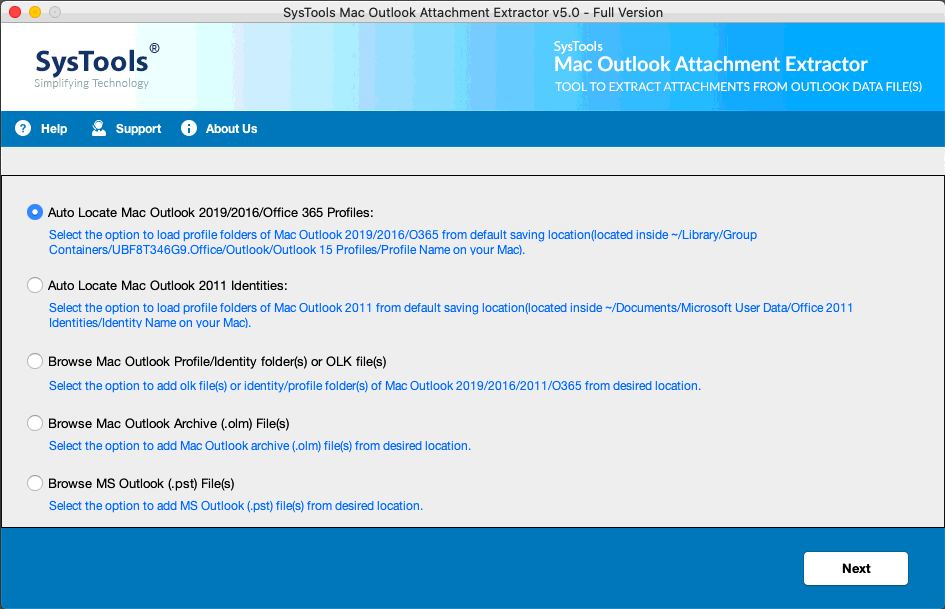The width and height of the screenshot is (945, 609).
Task: Click the About Us info icon
Action: point(189,128)
